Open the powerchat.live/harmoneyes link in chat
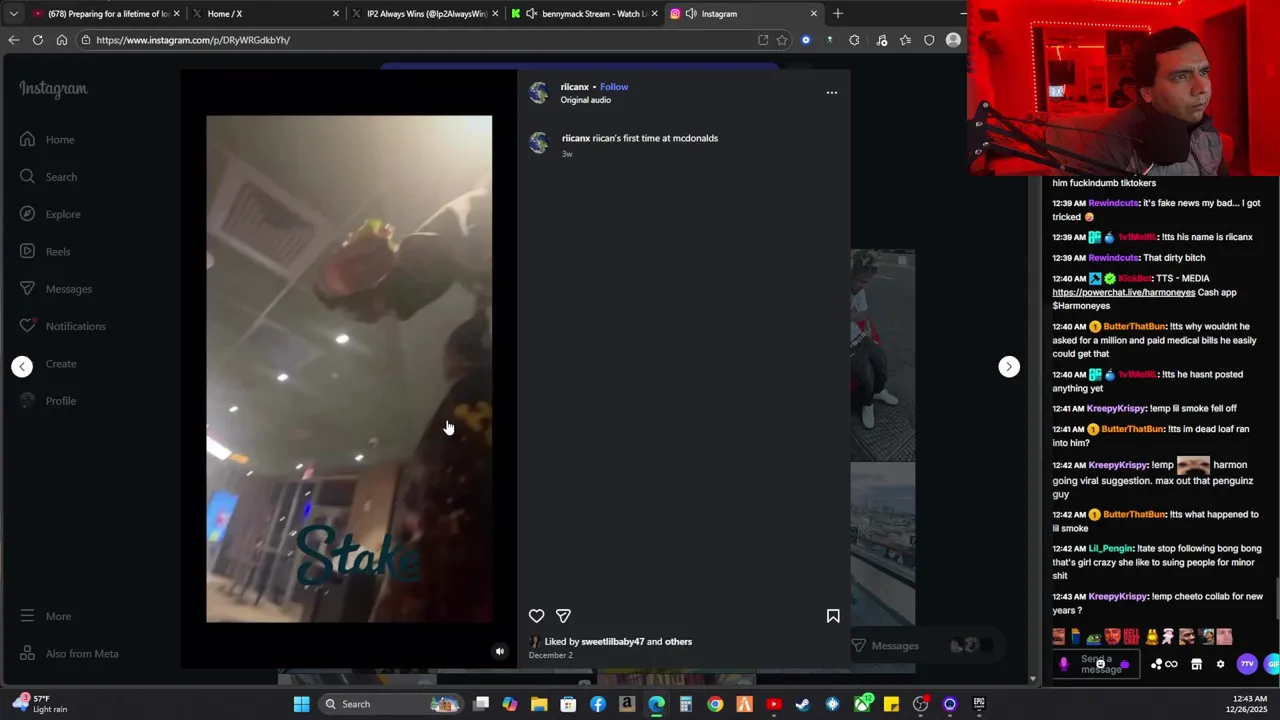Screen dimensions: 1280x720 (1123, 293)
